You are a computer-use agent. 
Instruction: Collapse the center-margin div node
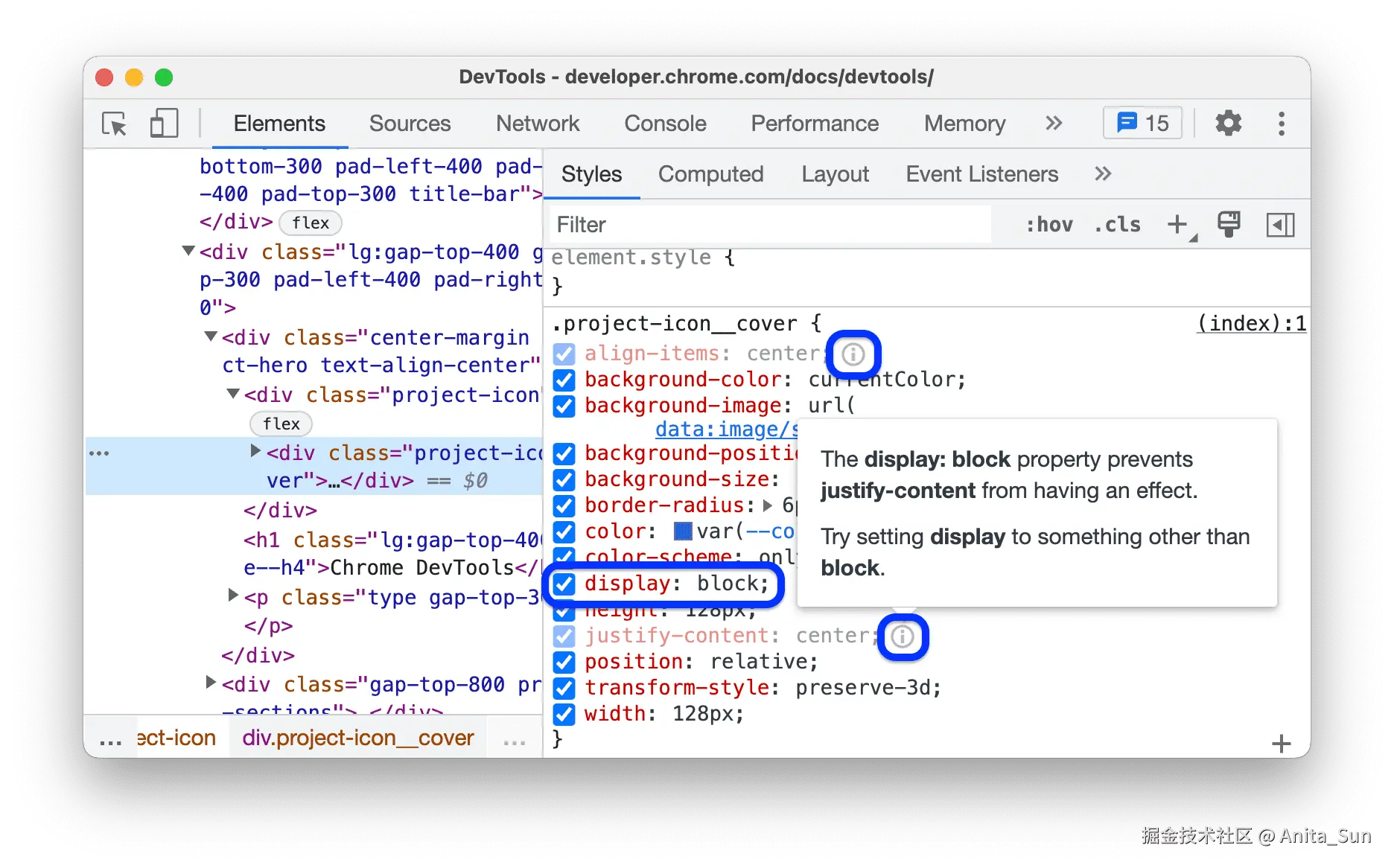point(211,336)
